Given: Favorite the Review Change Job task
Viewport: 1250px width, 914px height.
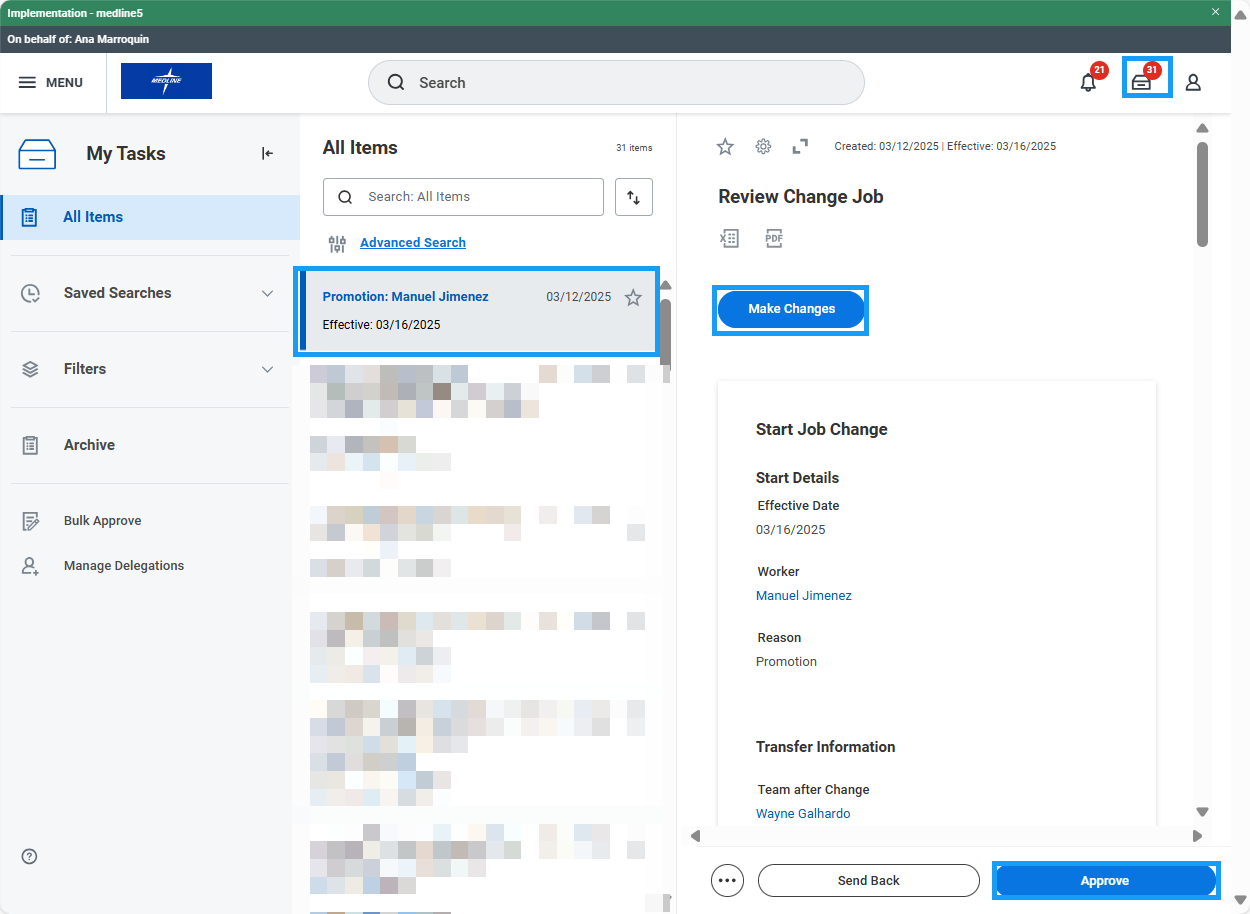Looking at the screenshot, I should 725,147.
